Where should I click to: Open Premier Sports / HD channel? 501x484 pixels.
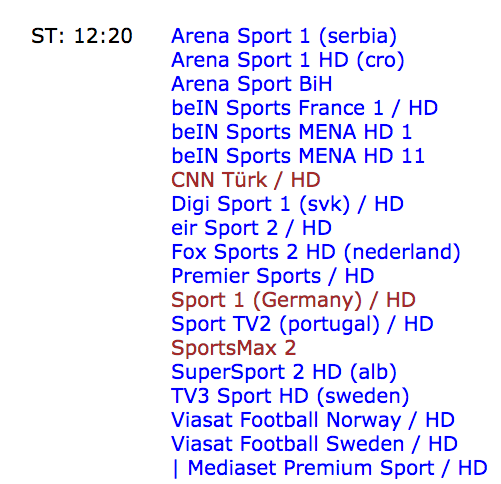[x=273, y=276]
